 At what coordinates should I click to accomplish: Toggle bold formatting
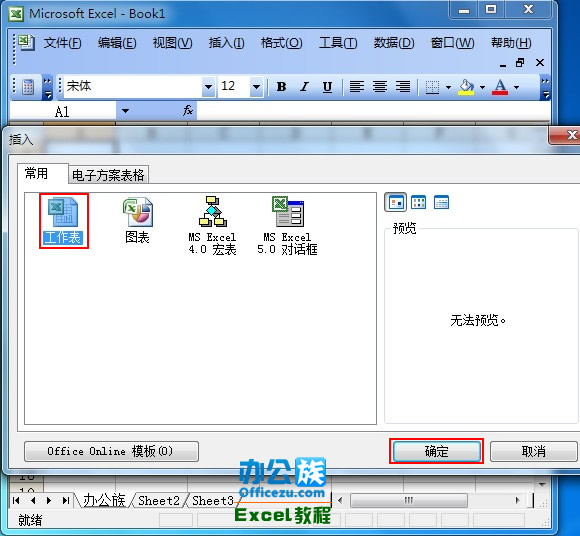click(x=281, y=87)
